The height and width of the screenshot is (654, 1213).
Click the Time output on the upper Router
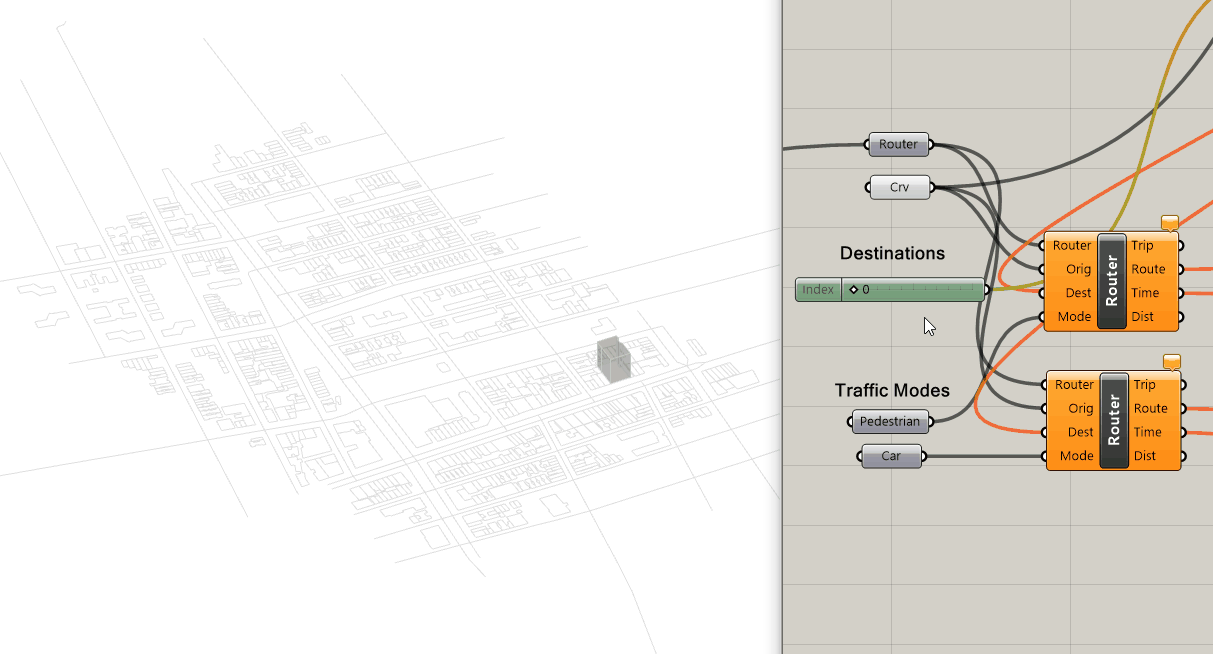click(x=1145, y=293)
